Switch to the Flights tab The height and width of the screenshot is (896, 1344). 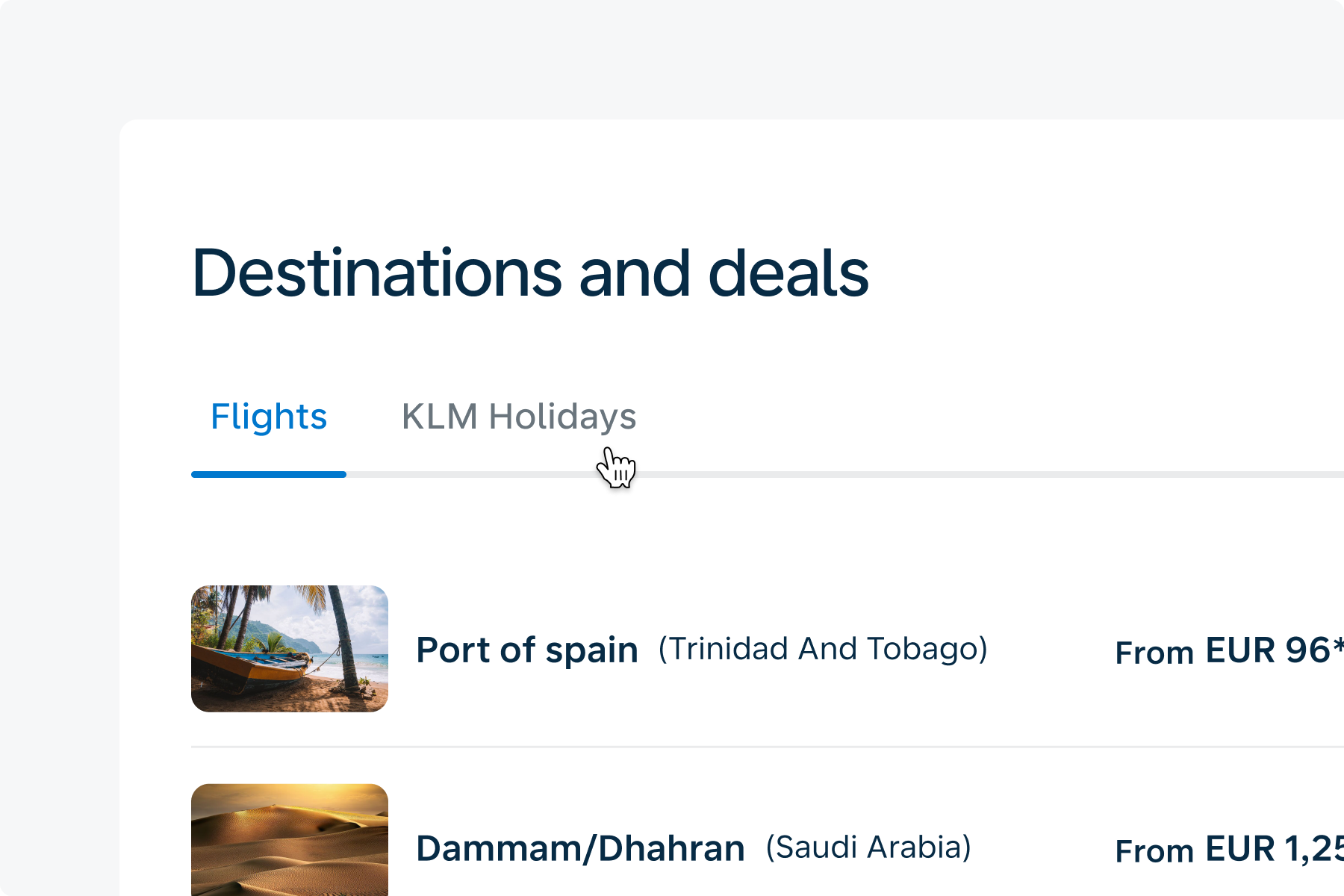pyautogui.click(x=269, y=417)
